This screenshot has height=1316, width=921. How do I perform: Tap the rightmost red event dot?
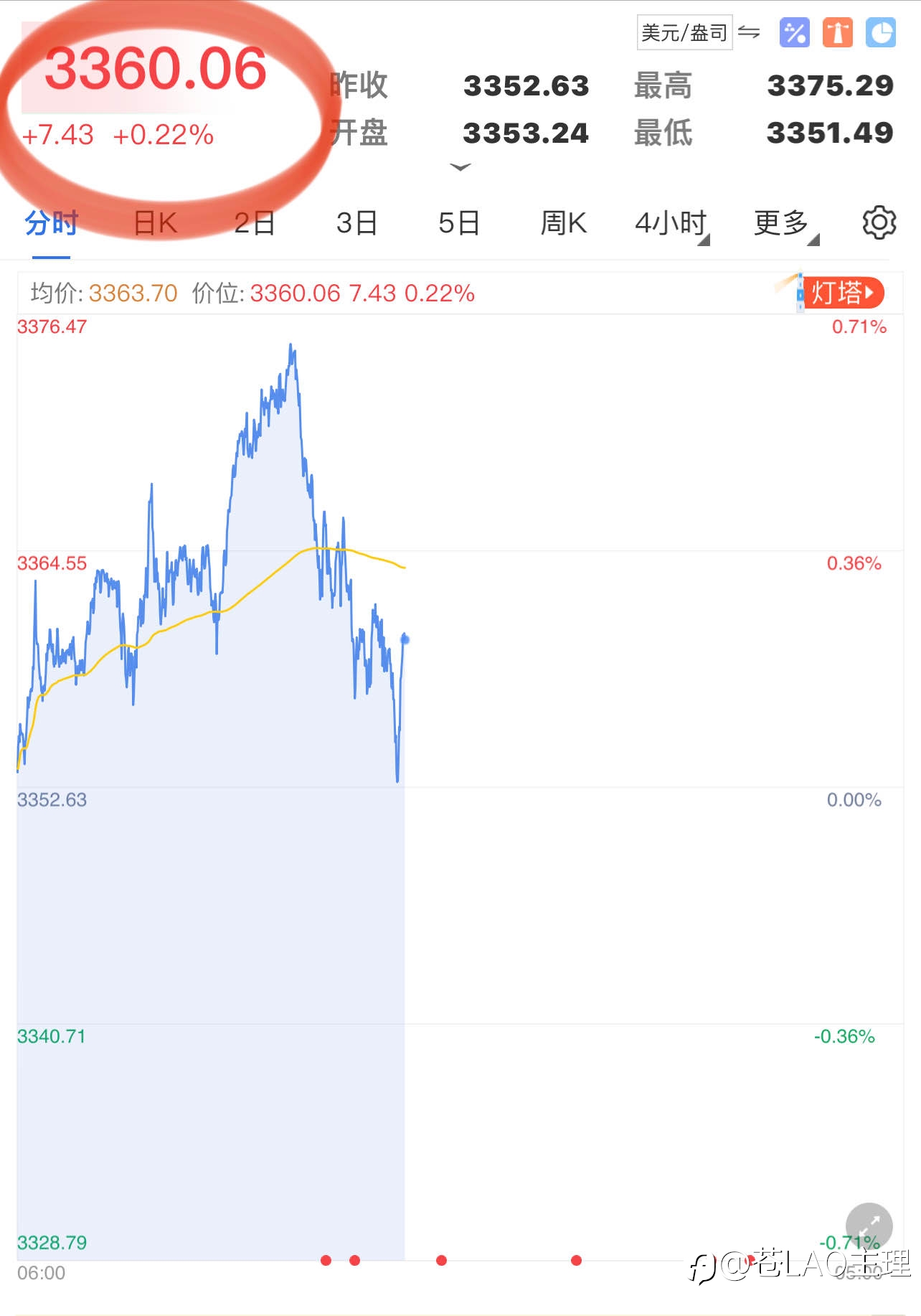(x=750, y=1260)
